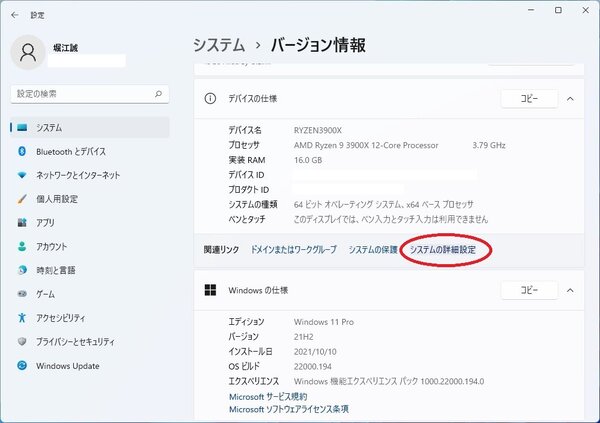Screen dimensions: 600x423
Task: Click the privacy shield icon
Action: pos(22,341)
